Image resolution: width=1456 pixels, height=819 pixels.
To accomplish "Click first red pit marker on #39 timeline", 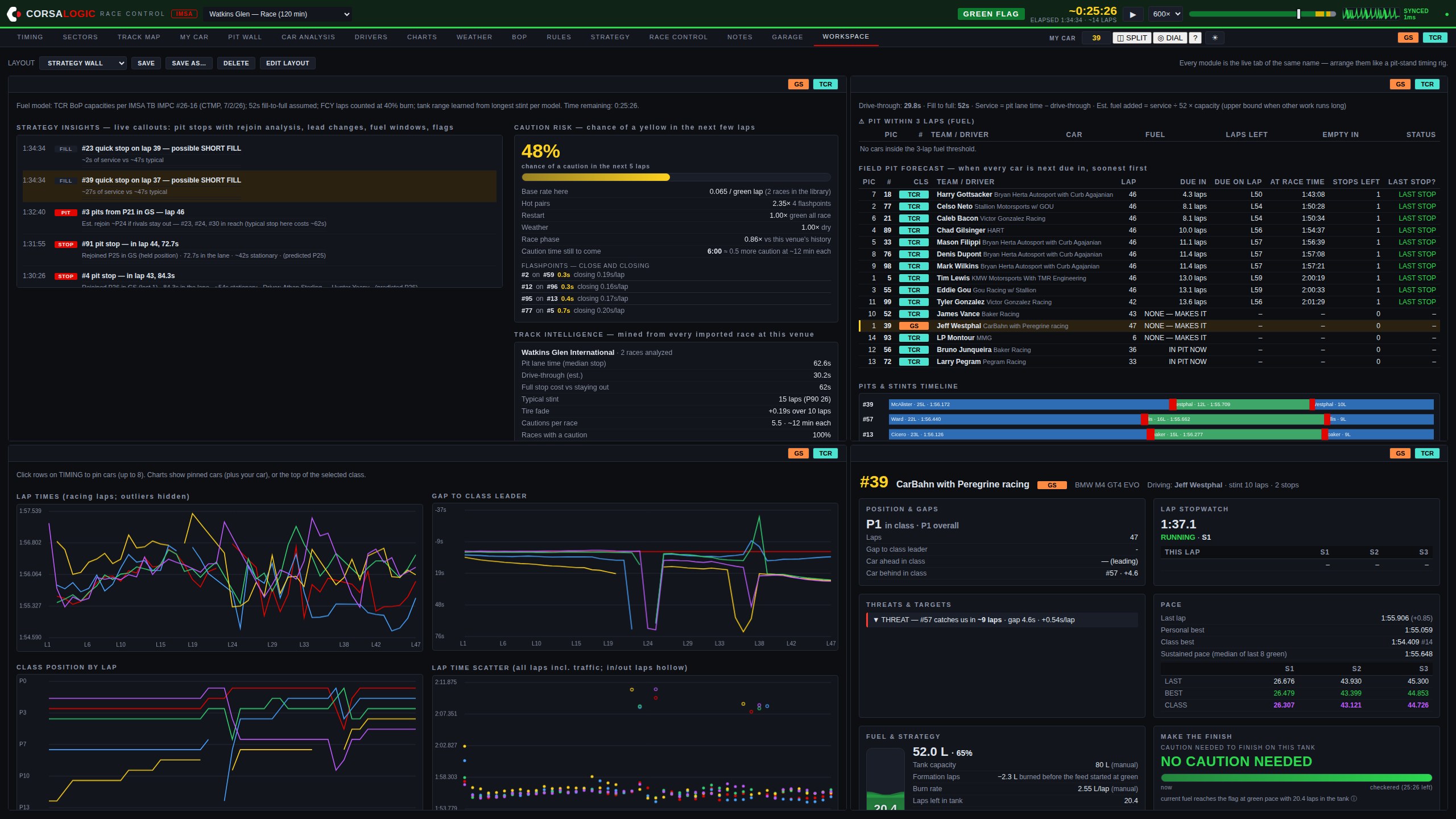I will click(x=1172, y=404).
